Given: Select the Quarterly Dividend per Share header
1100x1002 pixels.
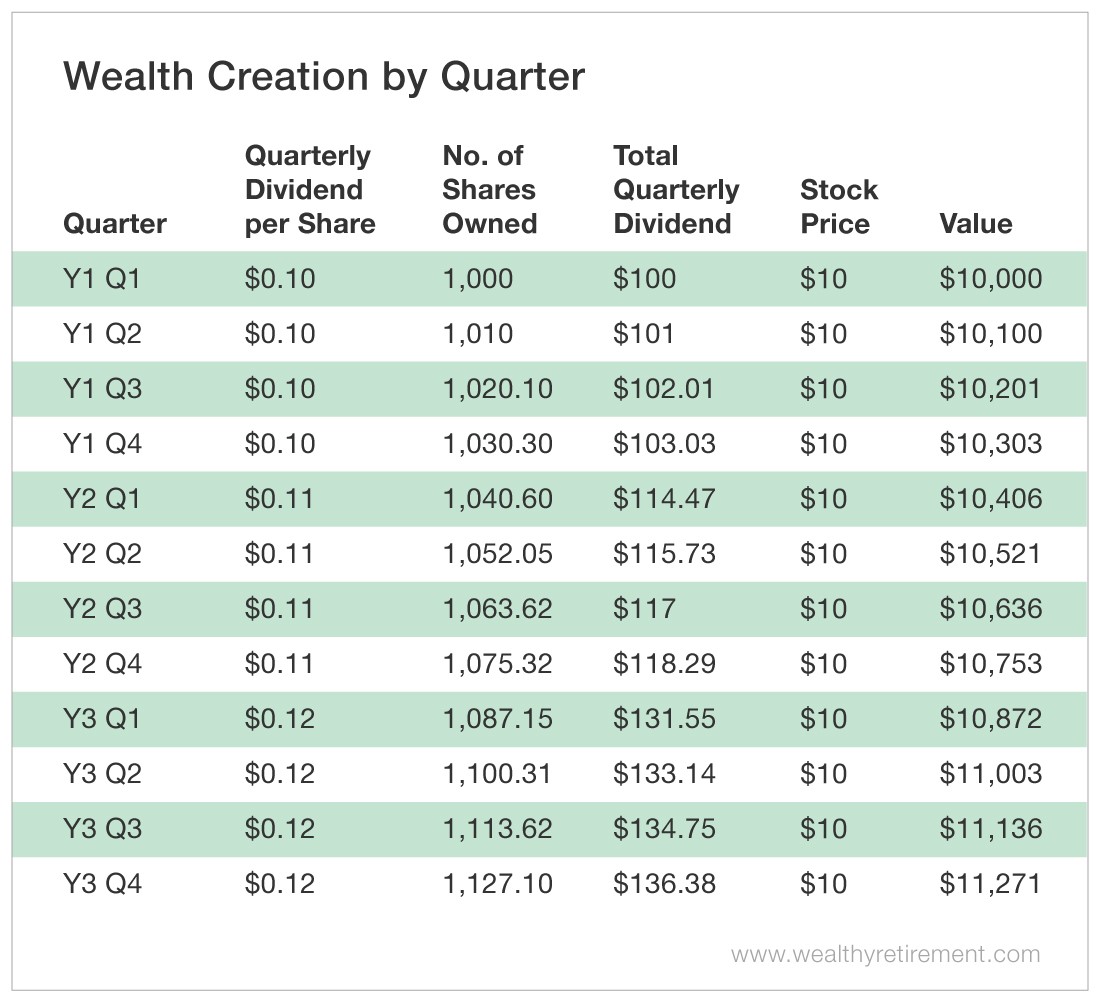Looking at the screenshot, I should pos(310,190).
